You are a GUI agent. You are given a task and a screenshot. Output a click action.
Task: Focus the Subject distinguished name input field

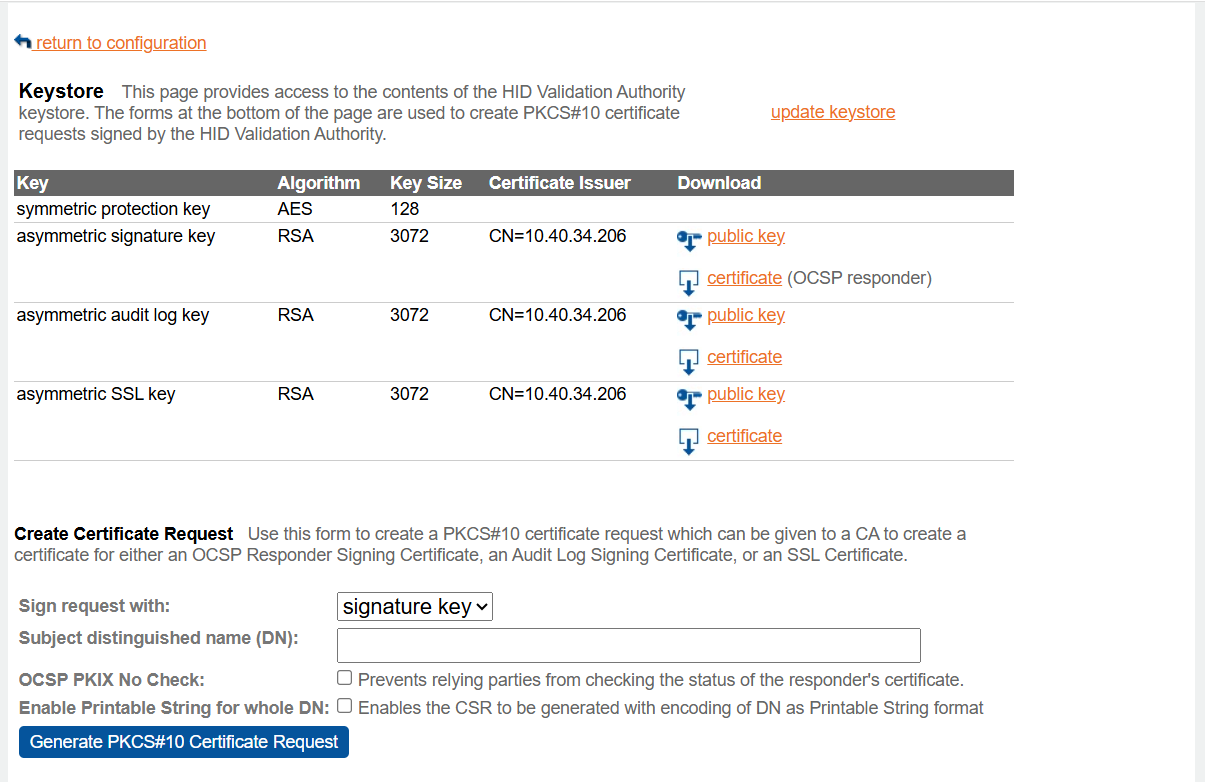(x=628, y=645)
